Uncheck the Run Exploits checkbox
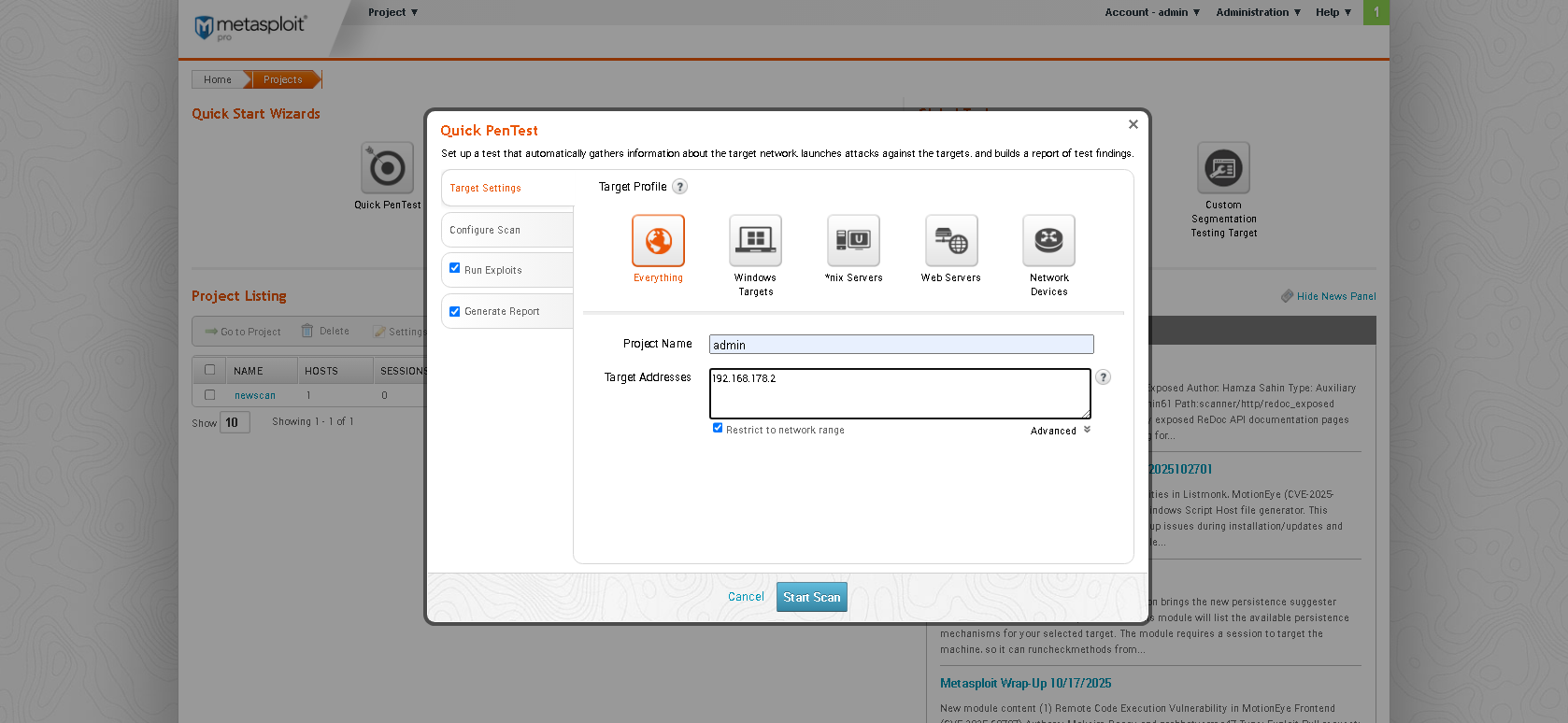The width and height of the screenshot is (1568, 723). (x=455, y=268)
